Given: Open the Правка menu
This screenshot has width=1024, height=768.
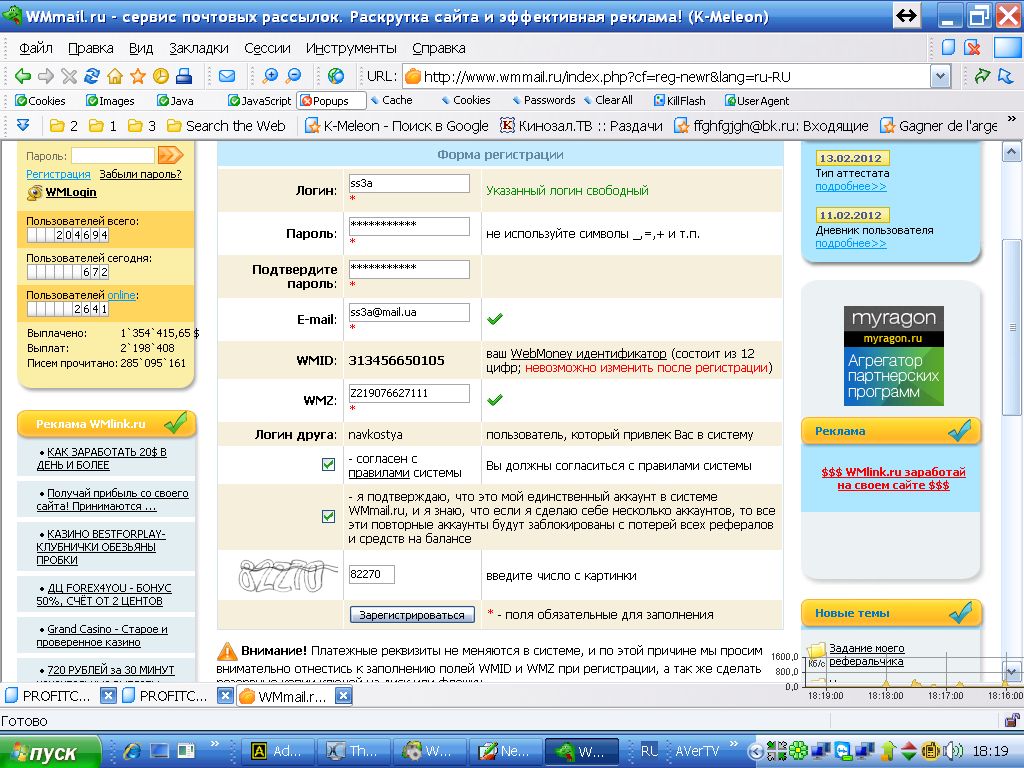Looking at the screenshot, I should coord(91,48).
